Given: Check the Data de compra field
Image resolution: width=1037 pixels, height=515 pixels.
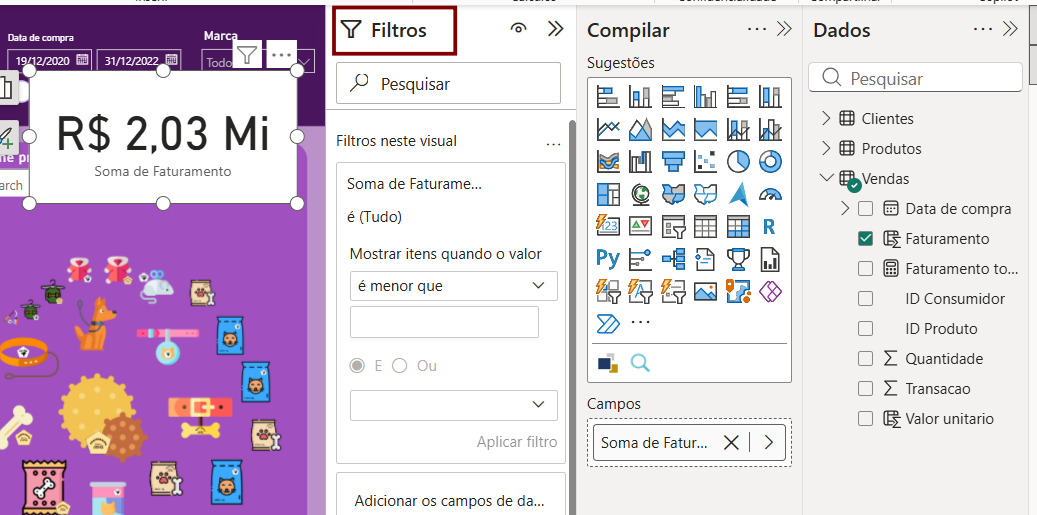Looking at the screenshot, I should point(865,209).
